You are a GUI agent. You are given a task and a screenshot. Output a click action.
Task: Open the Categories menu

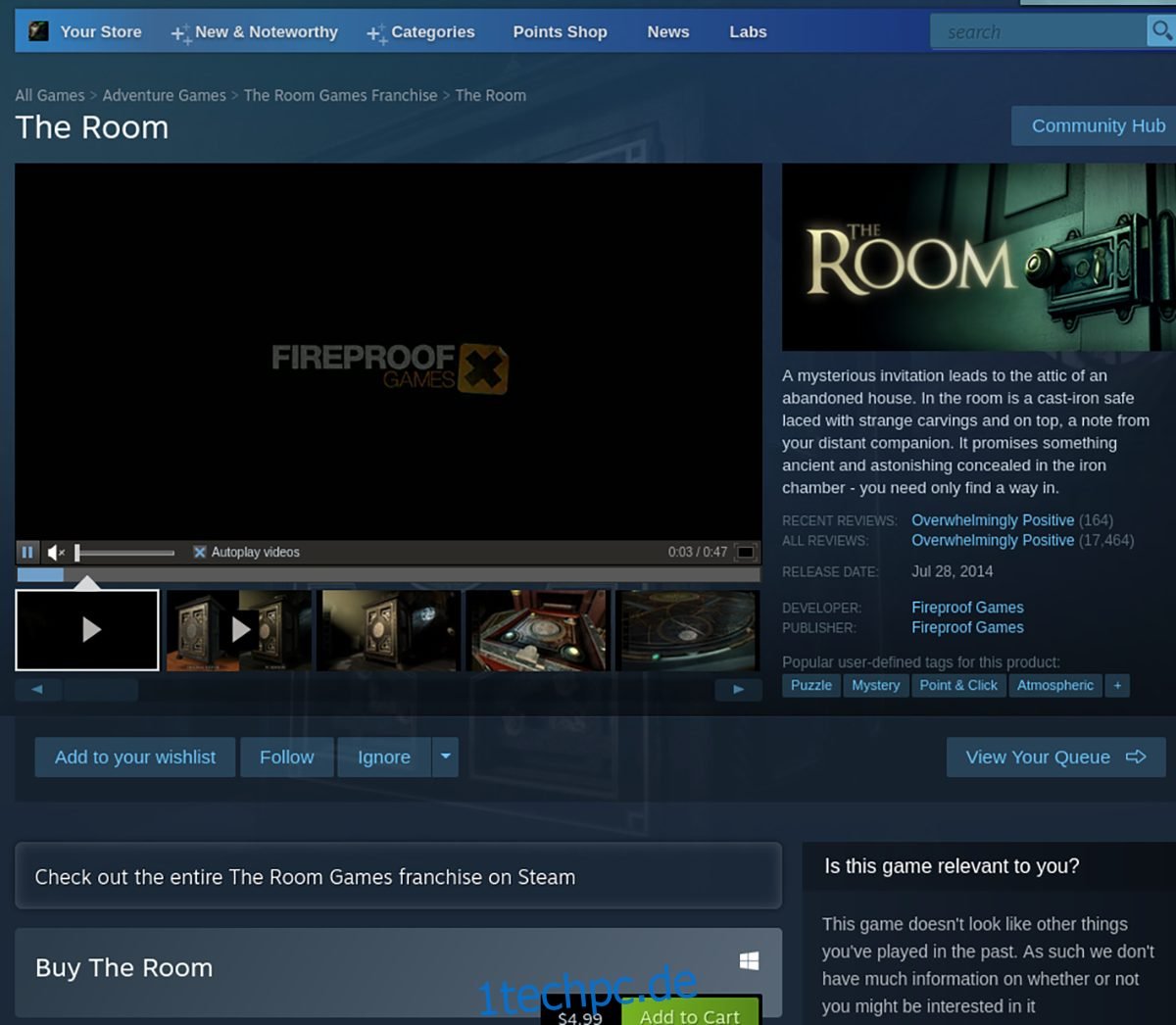(421, 32)
